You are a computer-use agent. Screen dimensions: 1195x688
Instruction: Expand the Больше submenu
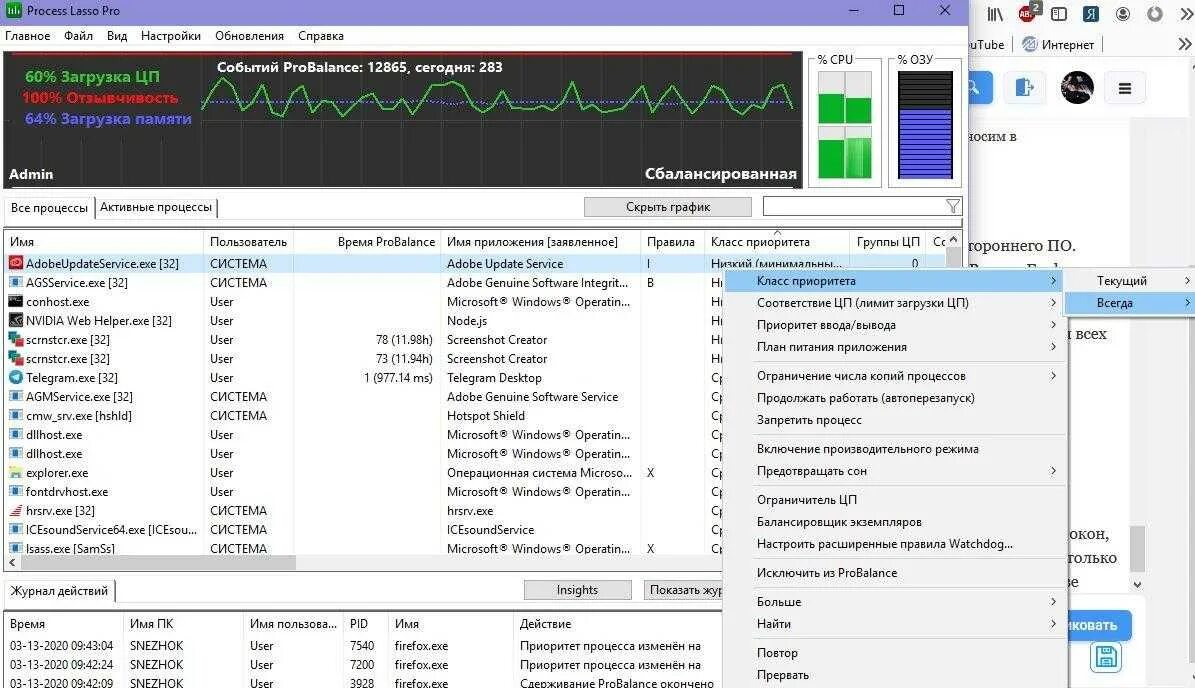(895, 602)
